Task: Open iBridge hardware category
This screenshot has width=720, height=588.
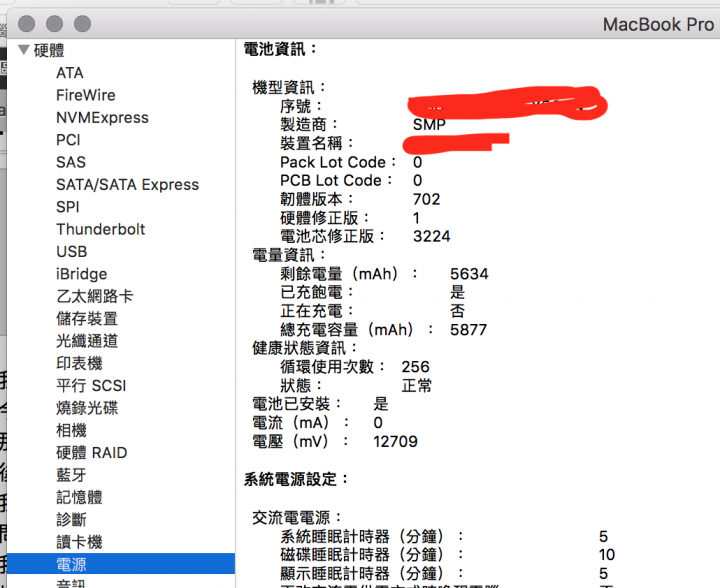Action: 81,274
